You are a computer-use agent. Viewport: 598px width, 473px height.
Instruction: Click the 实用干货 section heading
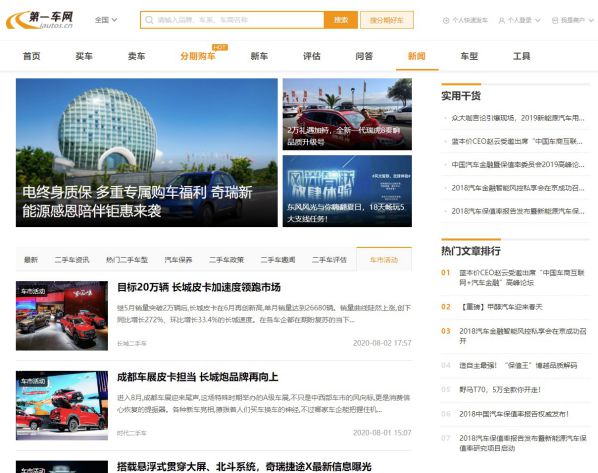point(461,96)
